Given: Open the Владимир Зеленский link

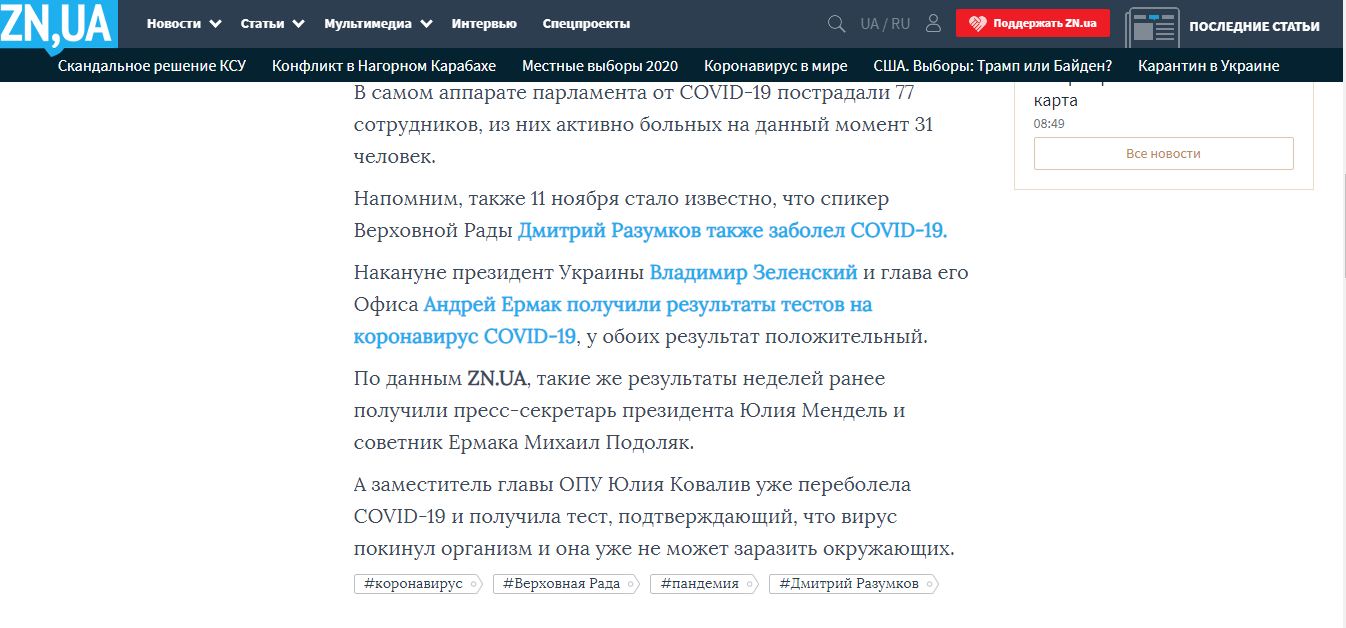Looking at the screenshot, I should click(753, 272).
